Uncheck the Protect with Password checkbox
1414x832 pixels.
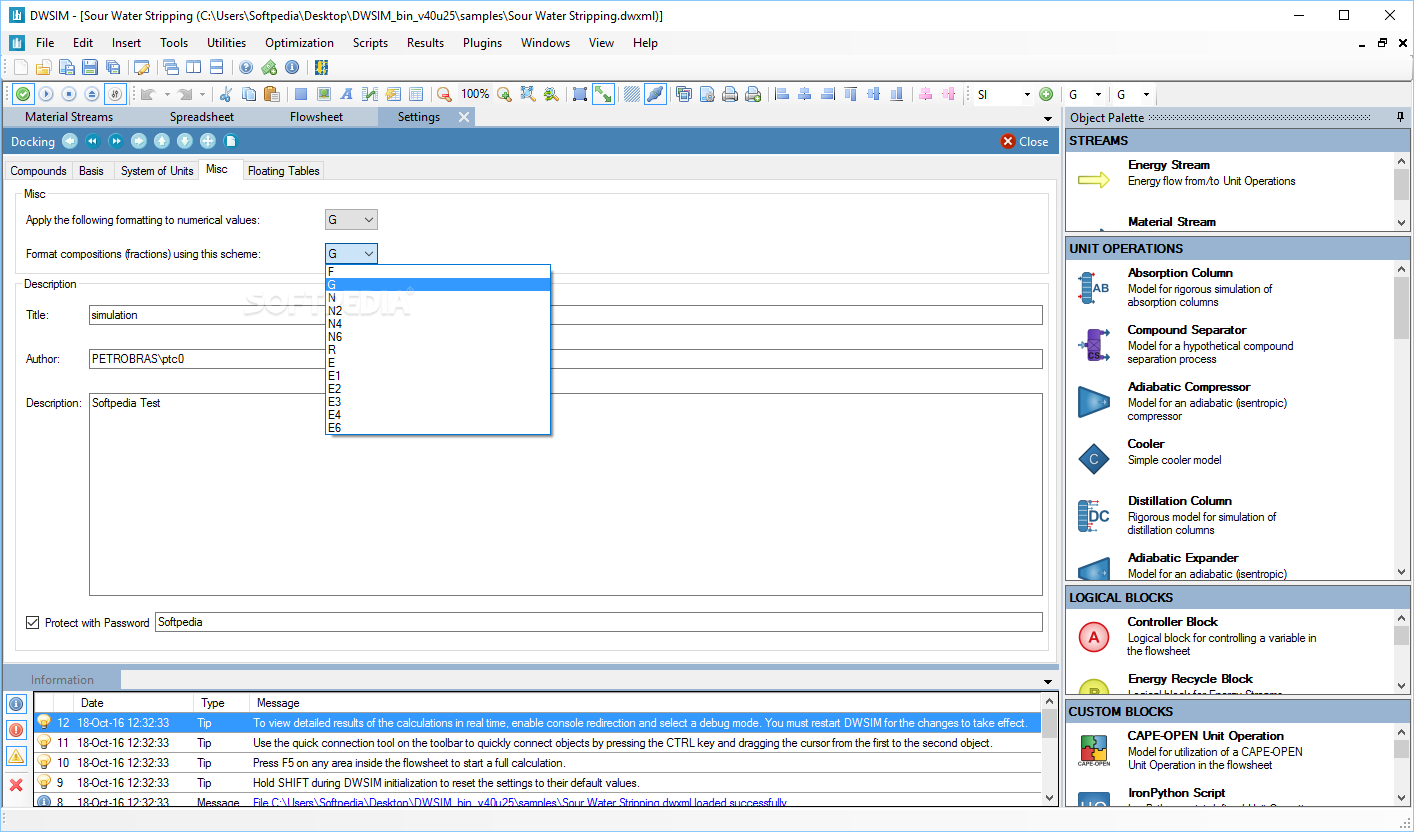tap(33, 622)
